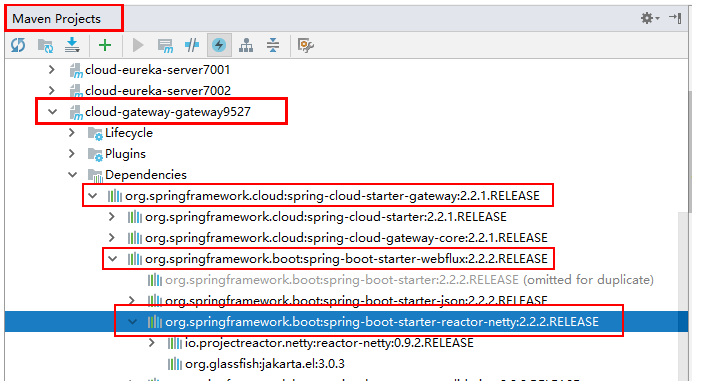The image size is (713, 381).
Task: Show dependencies diagram icon
Action: [x=246, y=45]
